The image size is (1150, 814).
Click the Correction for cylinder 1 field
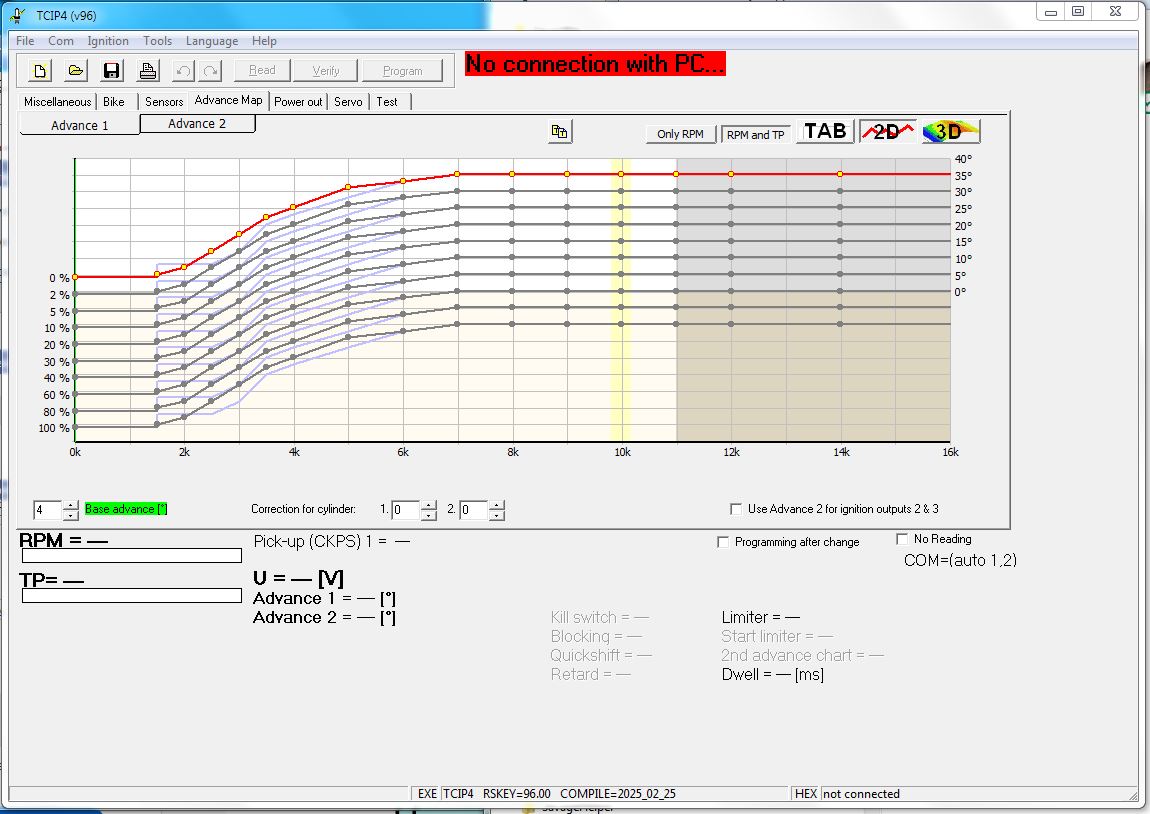pos(405,510)
